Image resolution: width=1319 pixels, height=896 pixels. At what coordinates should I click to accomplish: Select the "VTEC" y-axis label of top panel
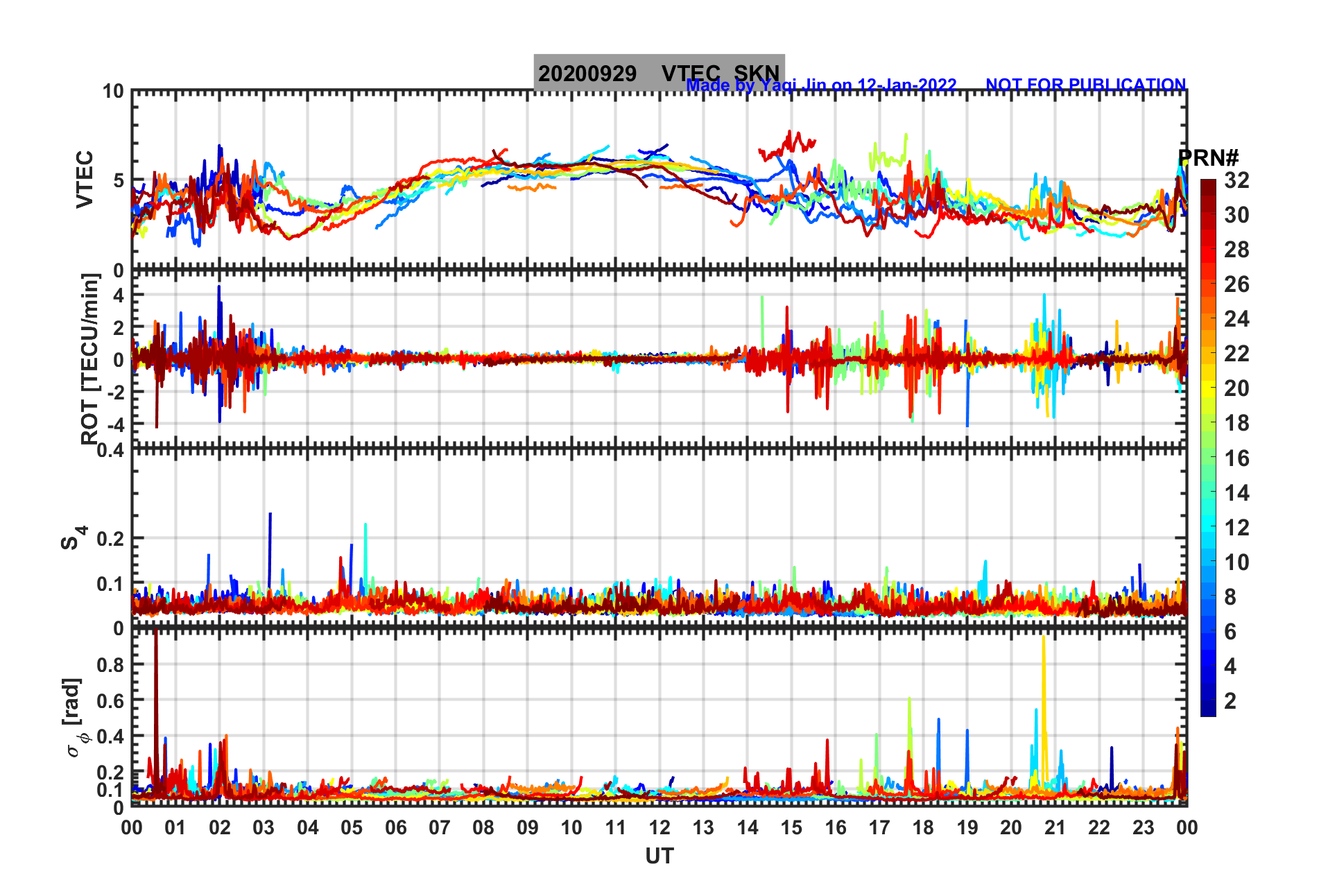click(x=84, y=180)
